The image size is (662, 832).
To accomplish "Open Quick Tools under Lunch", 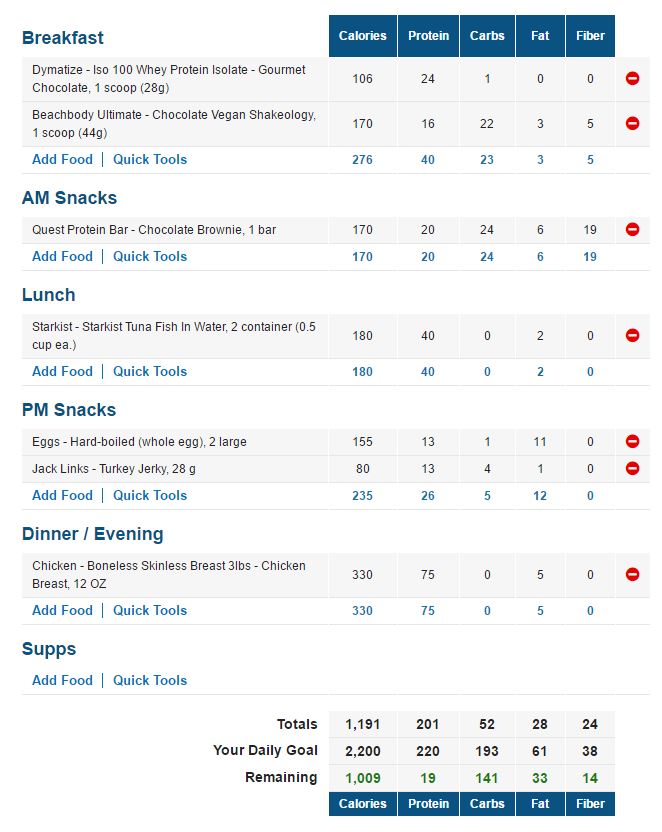I will point(150,371).
